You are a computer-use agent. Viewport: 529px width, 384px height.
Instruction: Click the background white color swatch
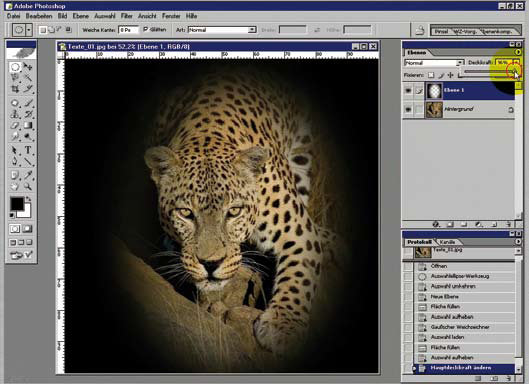click(x=26, y=213)
